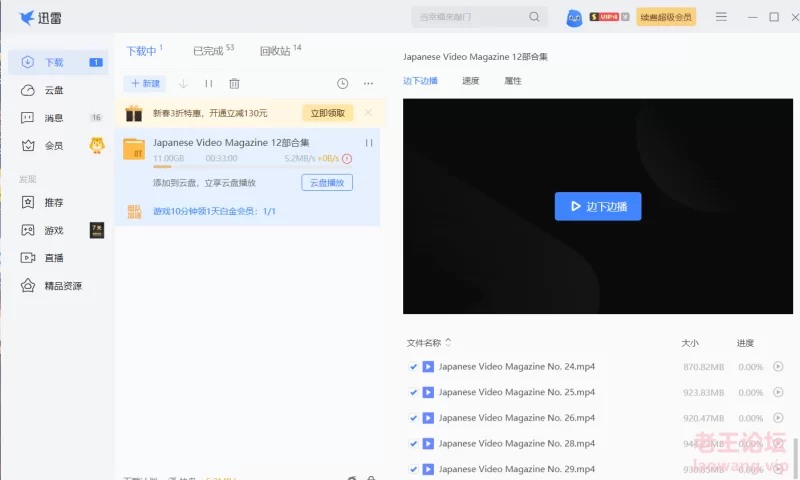Screen dimensions: 800x480
Task: Click the pause all toolbar icon
Action: click(x=209, y=84)
